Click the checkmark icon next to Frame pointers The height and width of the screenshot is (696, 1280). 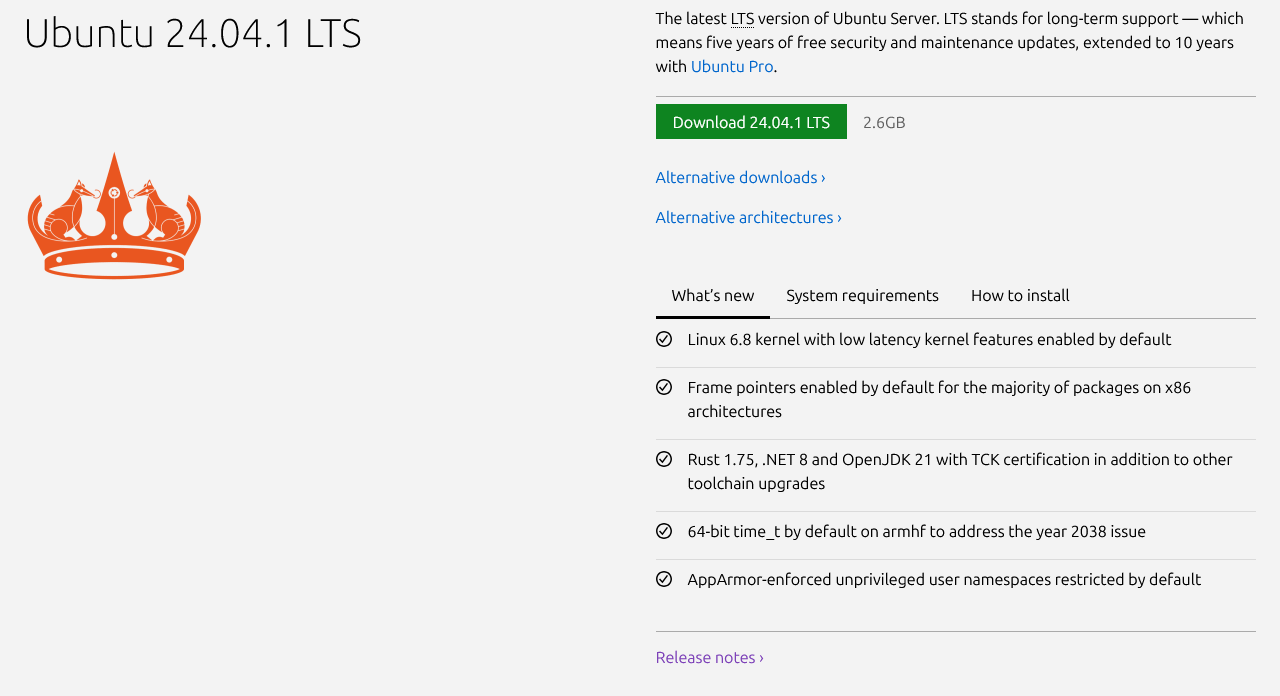664,387
